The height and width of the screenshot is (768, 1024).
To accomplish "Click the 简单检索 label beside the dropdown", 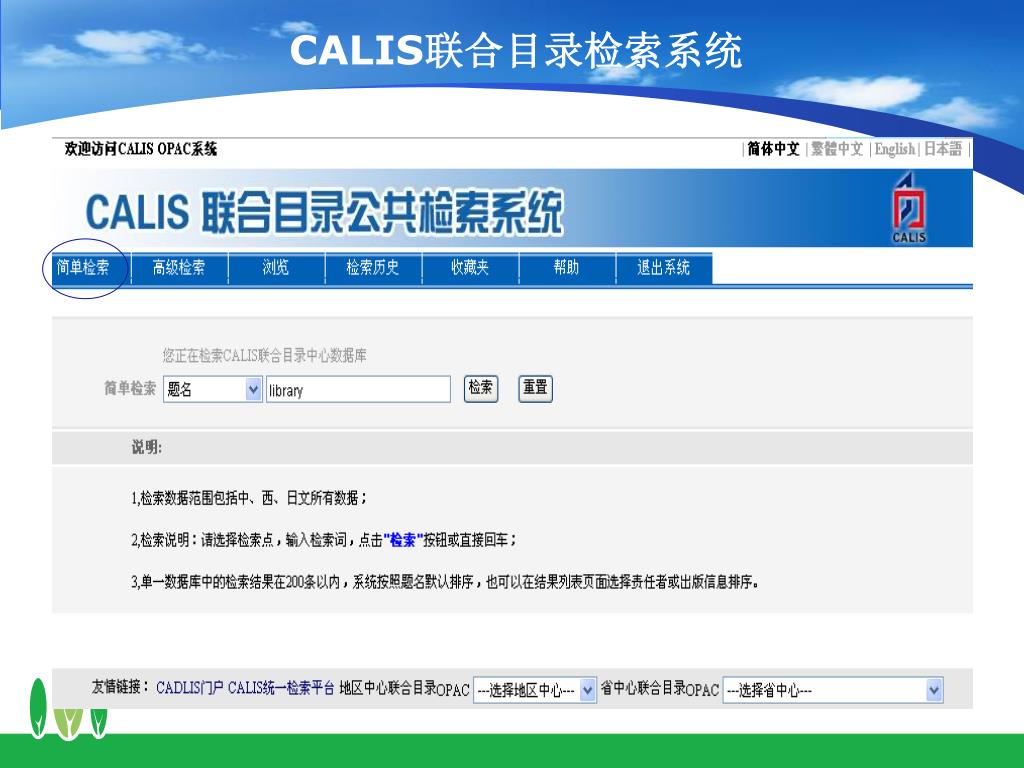I will click(x=130, y=389).
